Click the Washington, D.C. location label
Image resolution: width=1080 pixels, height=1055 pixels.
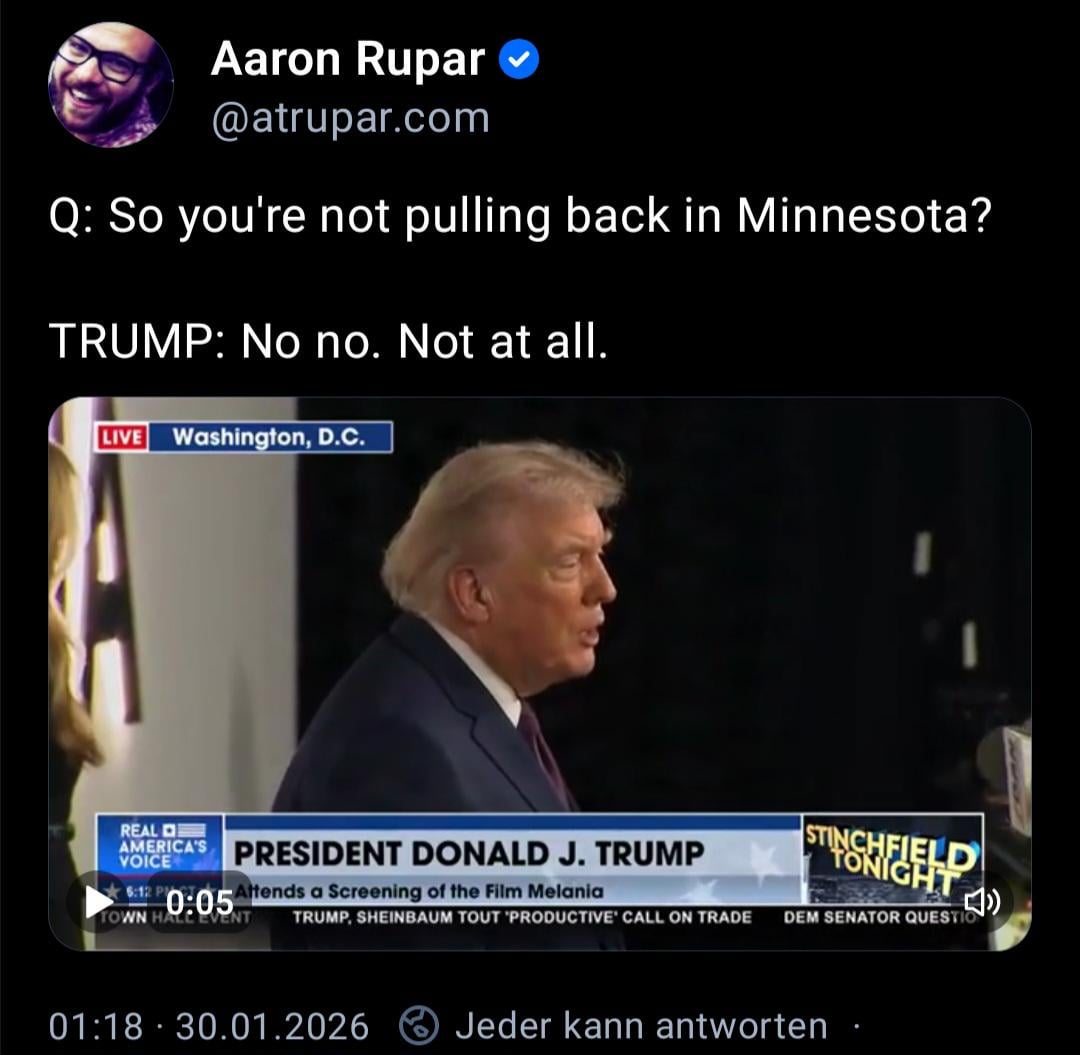tap(270, 437)
